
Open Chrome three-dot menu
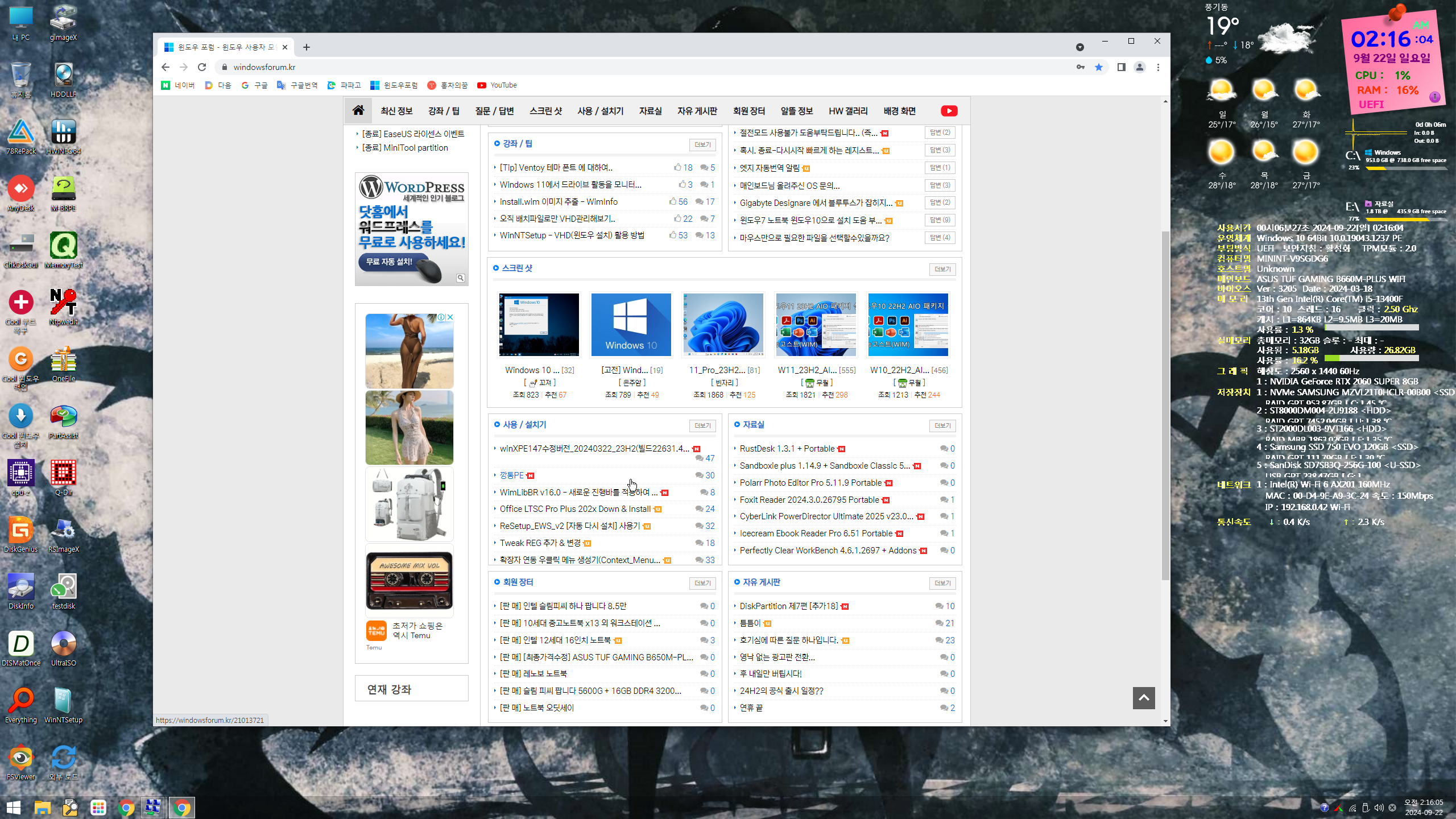tap(1158, 67)
